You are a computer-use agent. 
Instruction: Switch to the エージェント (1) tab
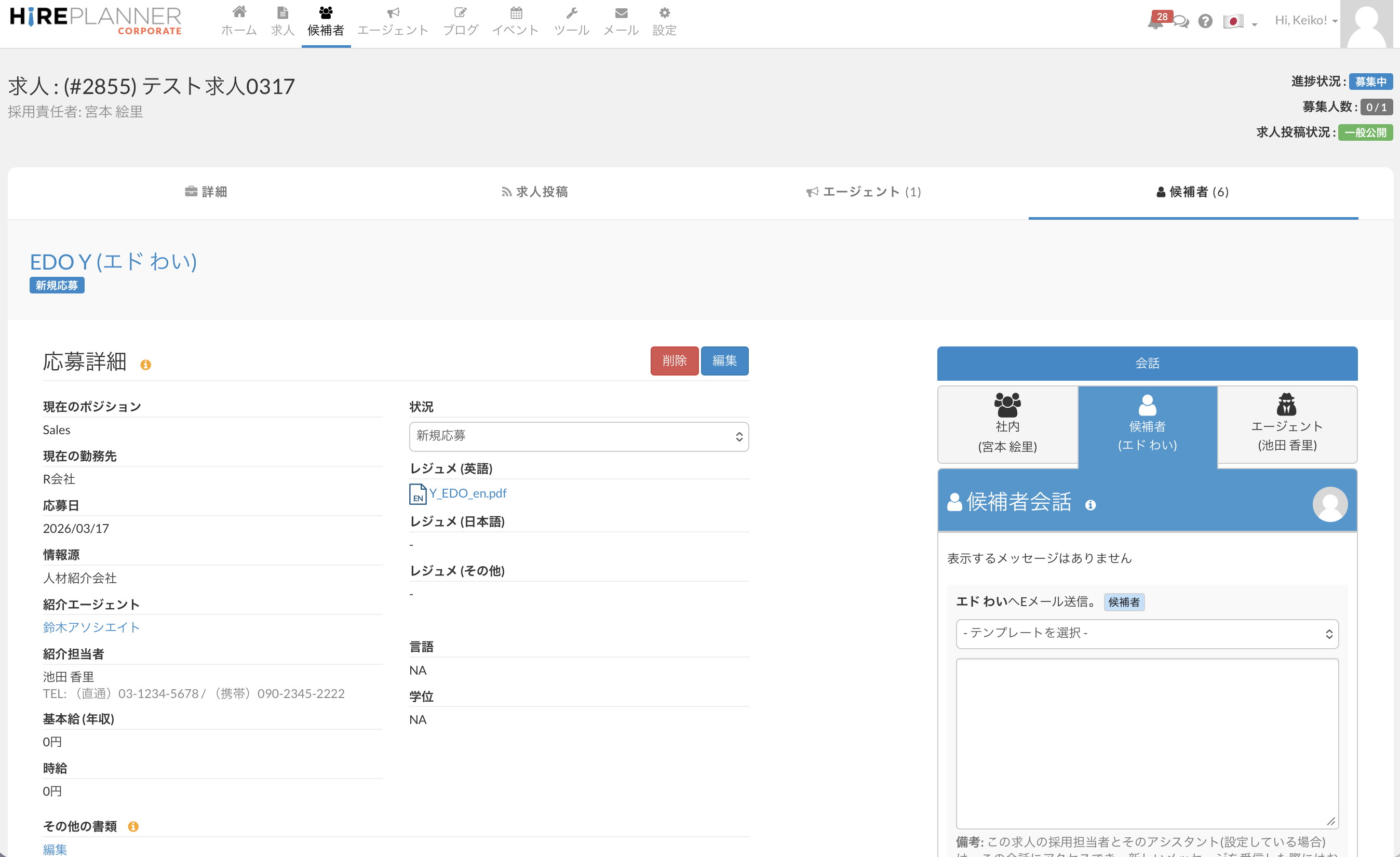click(x=863, y=192)
